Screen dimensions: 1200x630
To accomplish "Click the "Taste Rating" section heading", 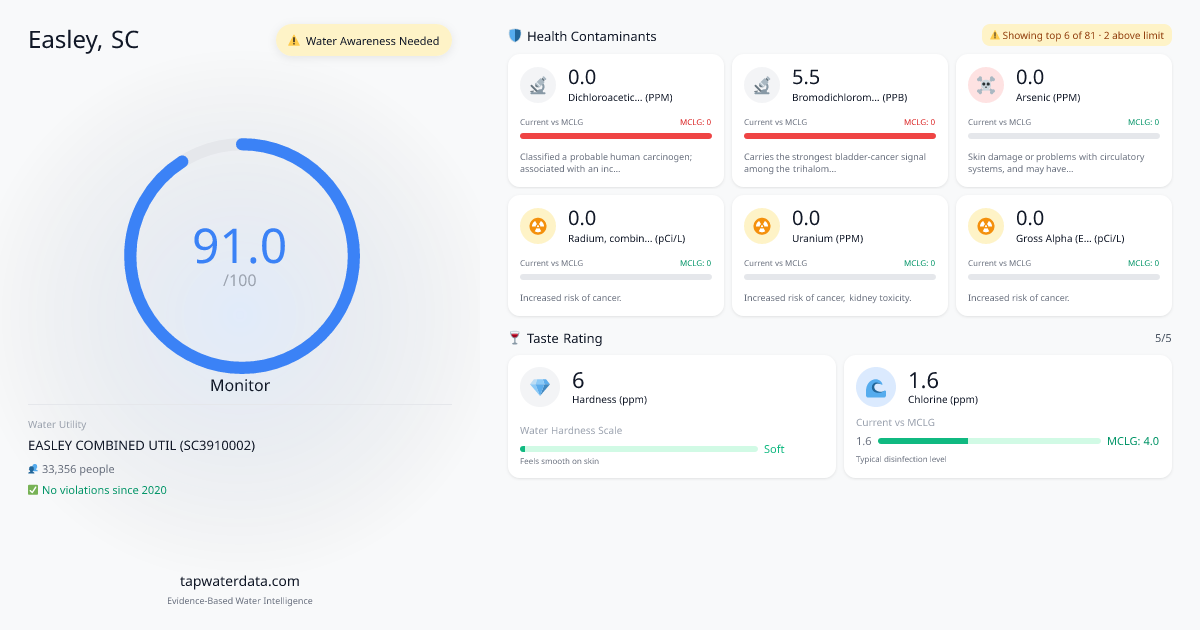I will 565,339.
